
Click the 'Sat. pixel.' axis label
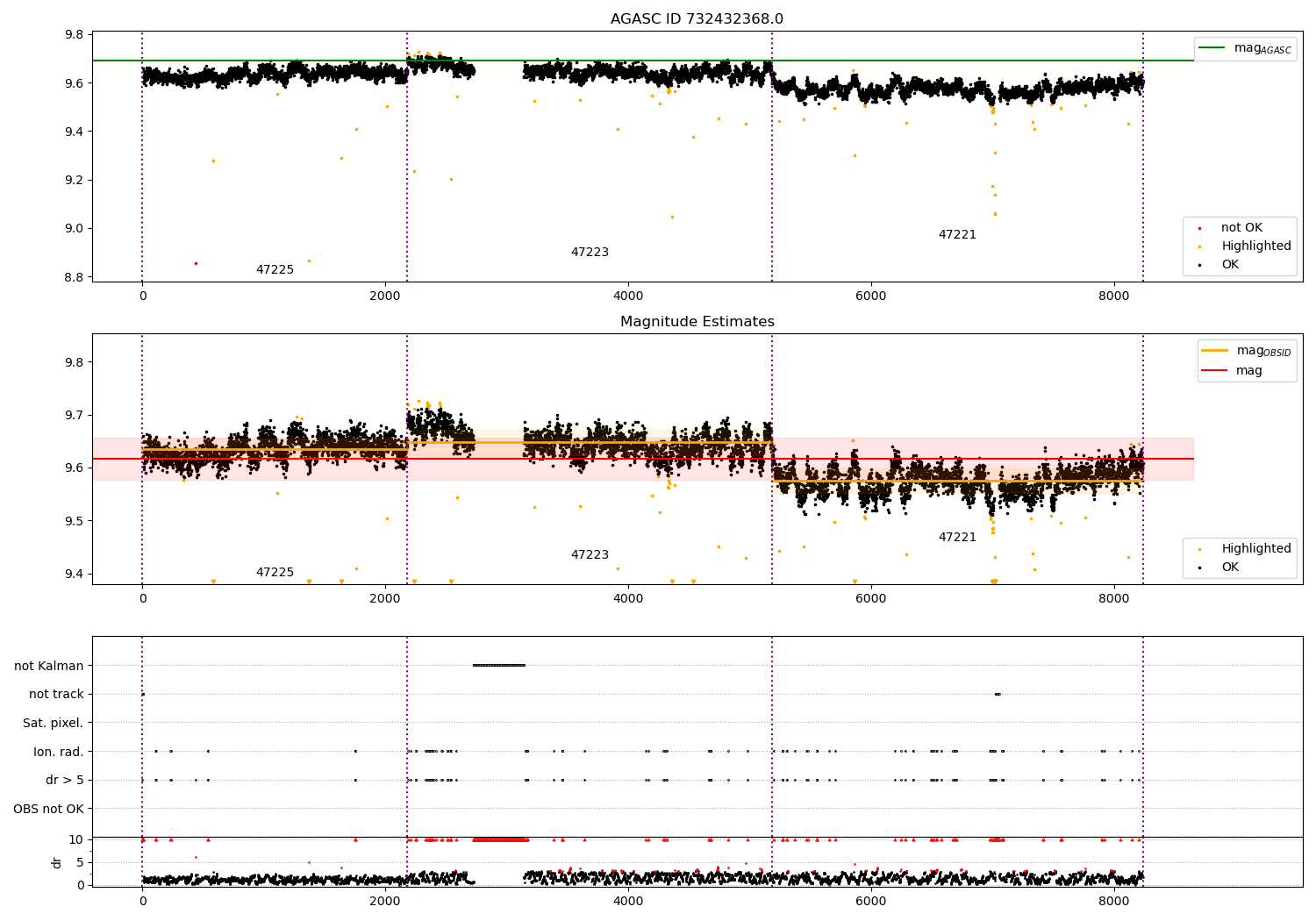[x=53, y=723]
